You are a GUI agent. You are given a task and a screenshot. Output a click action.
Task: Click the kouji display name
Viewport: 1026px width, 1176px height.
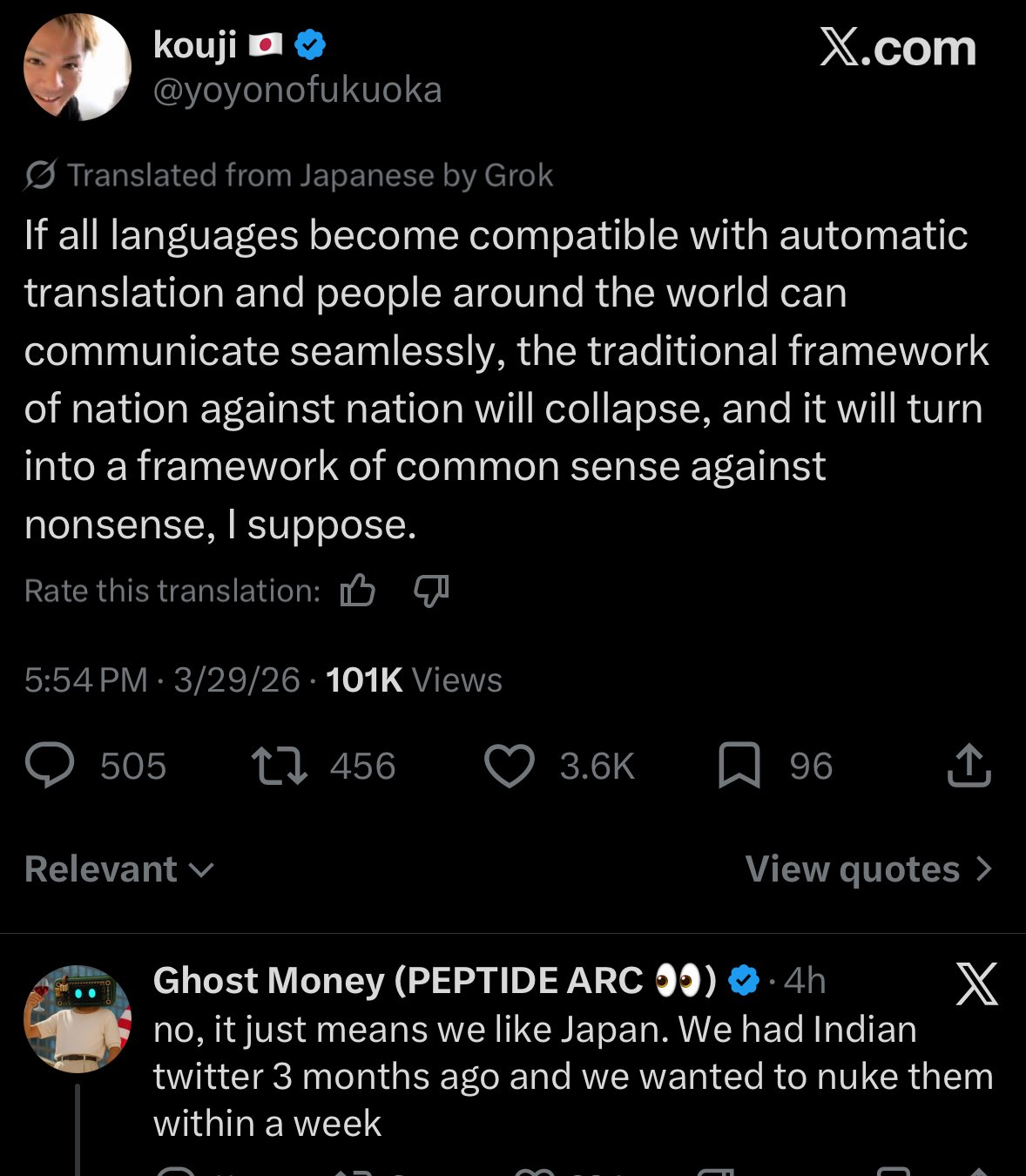194,44
